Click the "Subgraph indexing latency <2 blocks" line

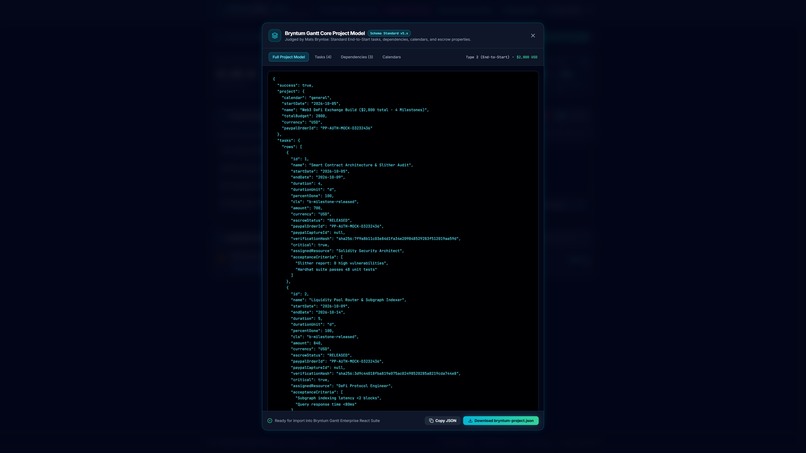338,398
